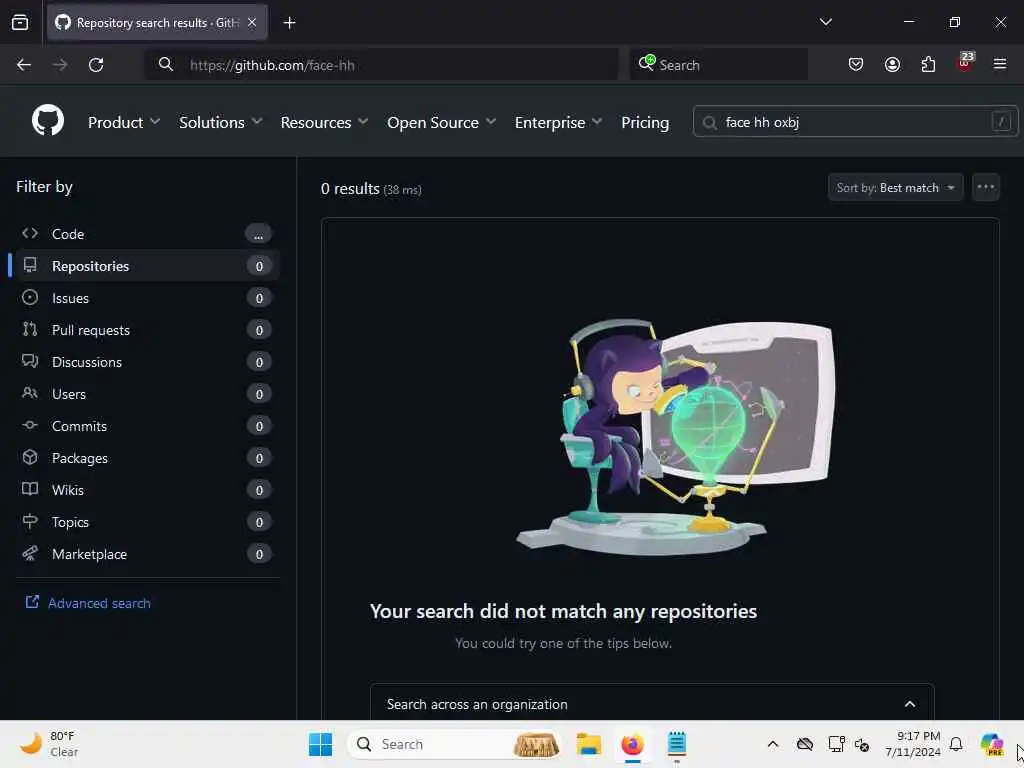Click the GitHub search field
1024x768 pixels.
855,121
